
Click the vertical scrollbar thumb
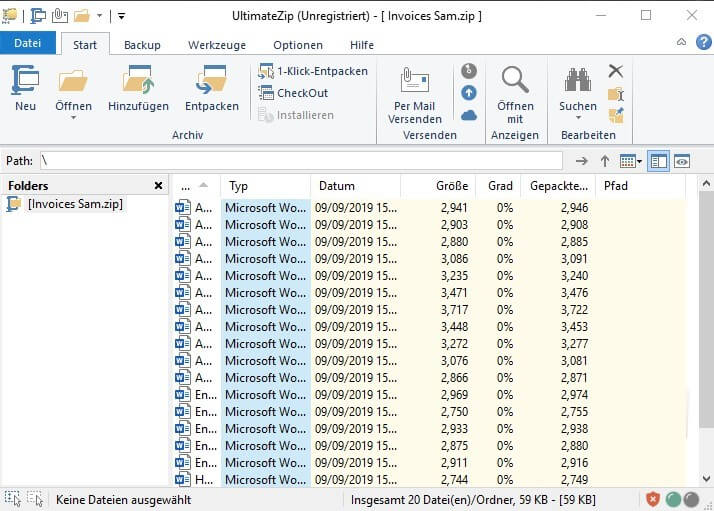point(706,309)
